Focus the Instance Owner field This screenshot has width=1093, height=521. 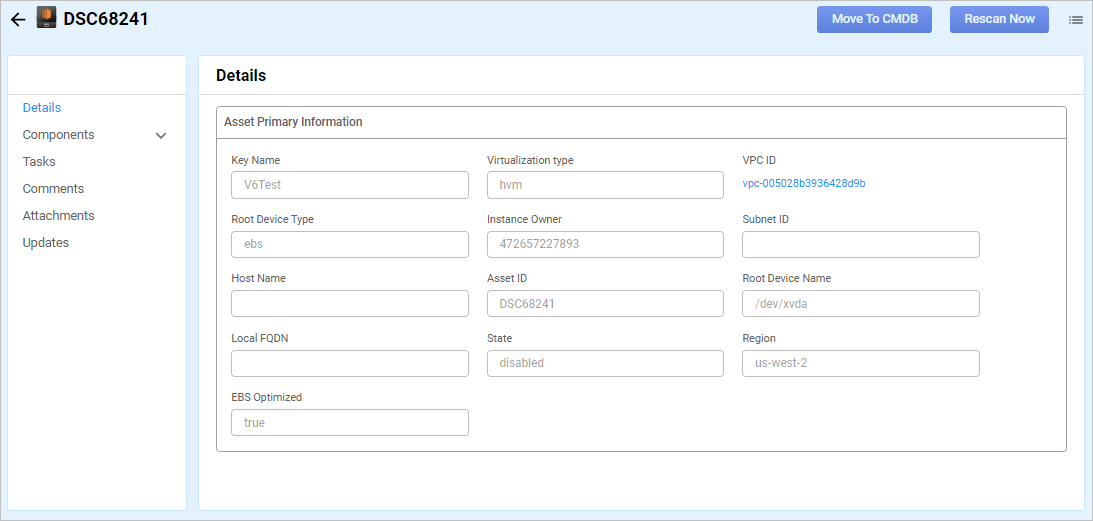click(x=604, y=245)
